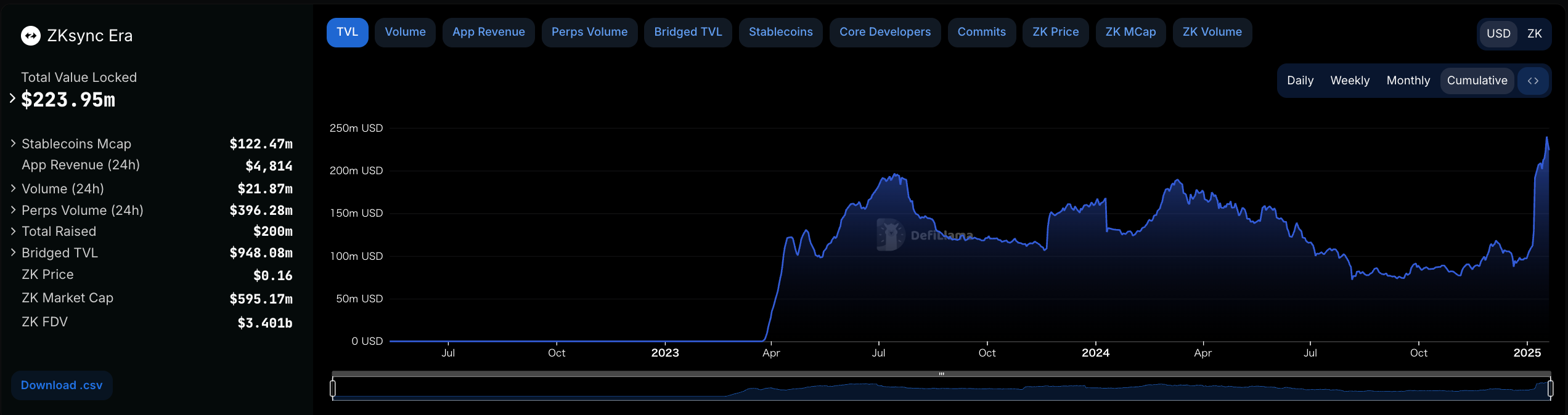The width and height of the screenshot is (1568, 415).
Task: Click the left handle of range slider
Action: pos(333,389)
